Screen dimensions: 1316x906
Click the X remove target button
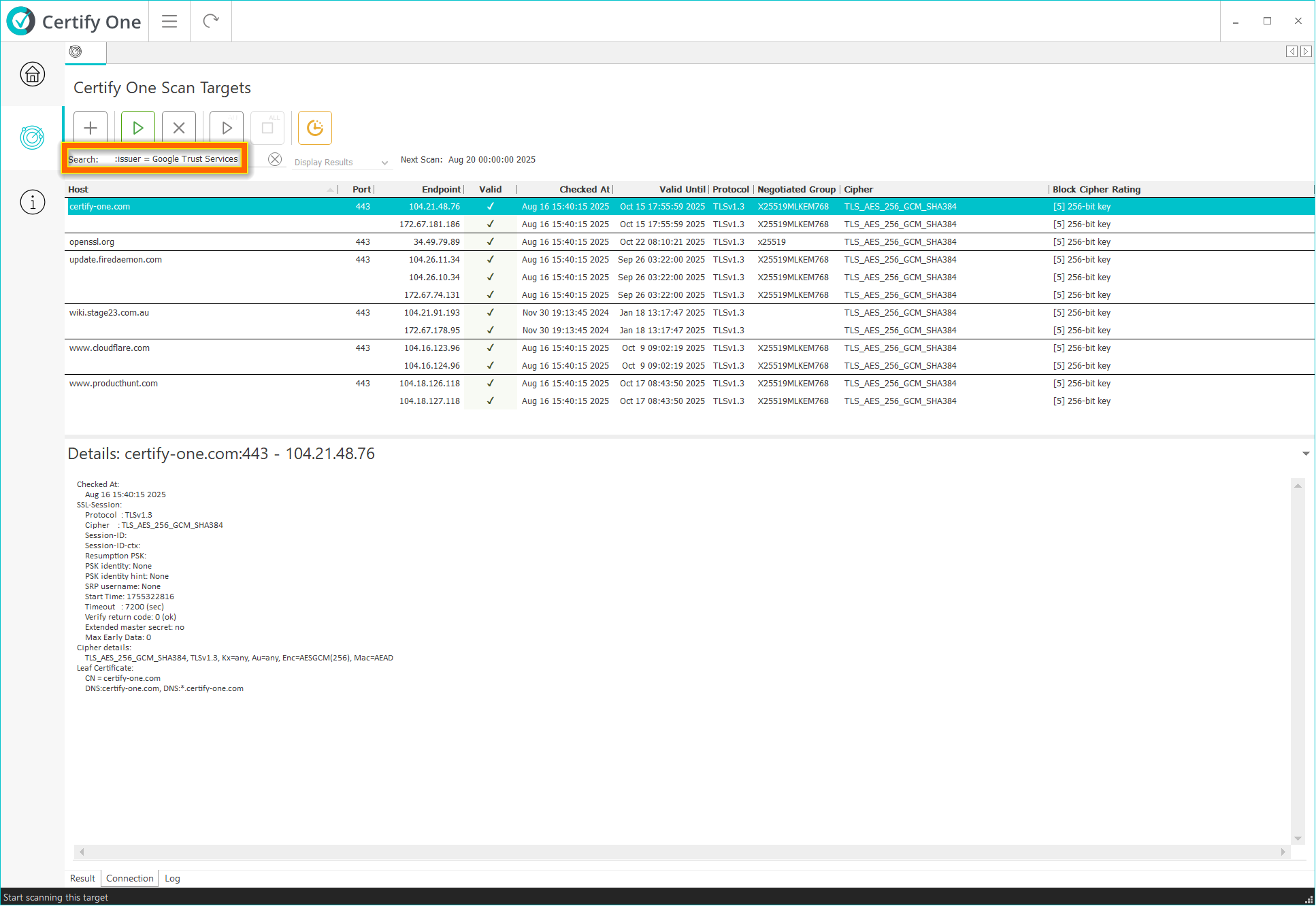179,128
